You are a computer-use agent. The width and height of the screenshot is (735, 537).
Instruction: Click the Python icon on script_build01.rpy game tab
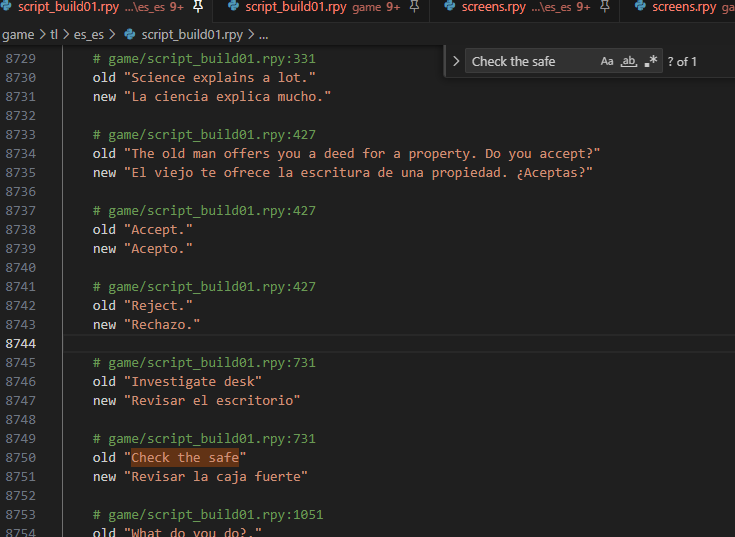[233, 6]
